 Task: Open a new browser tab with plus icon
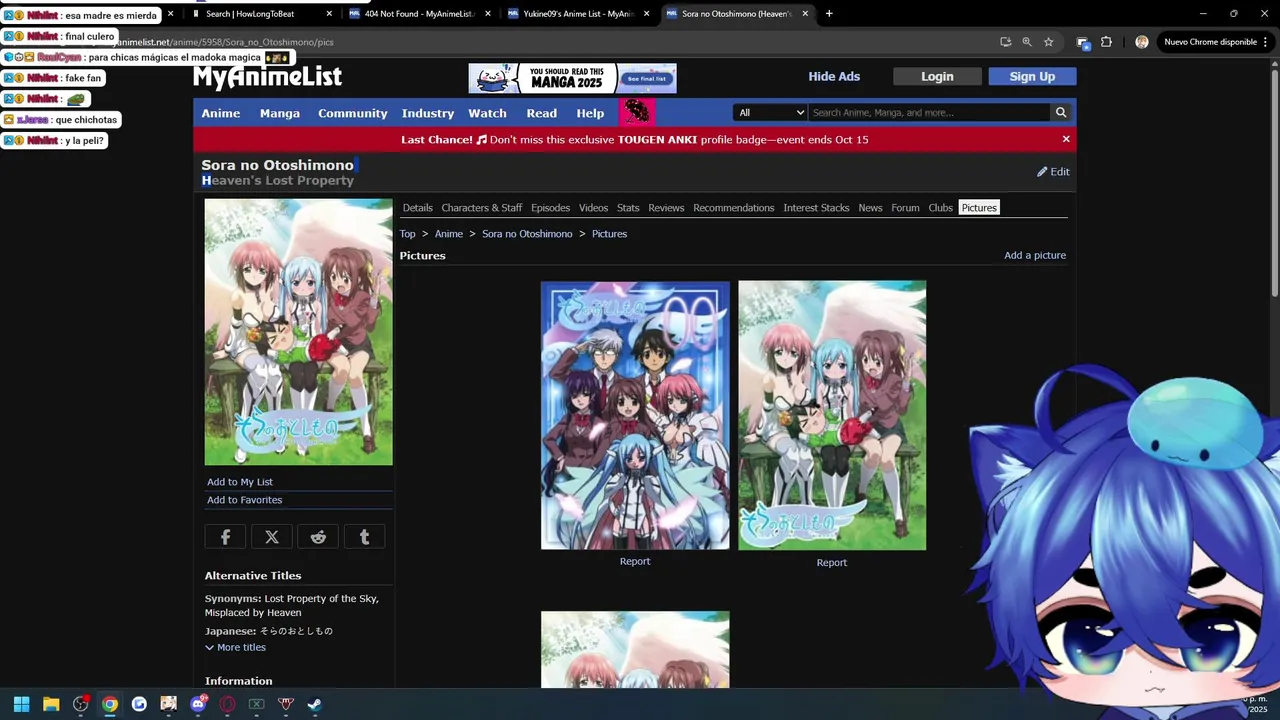coord(829,14)
